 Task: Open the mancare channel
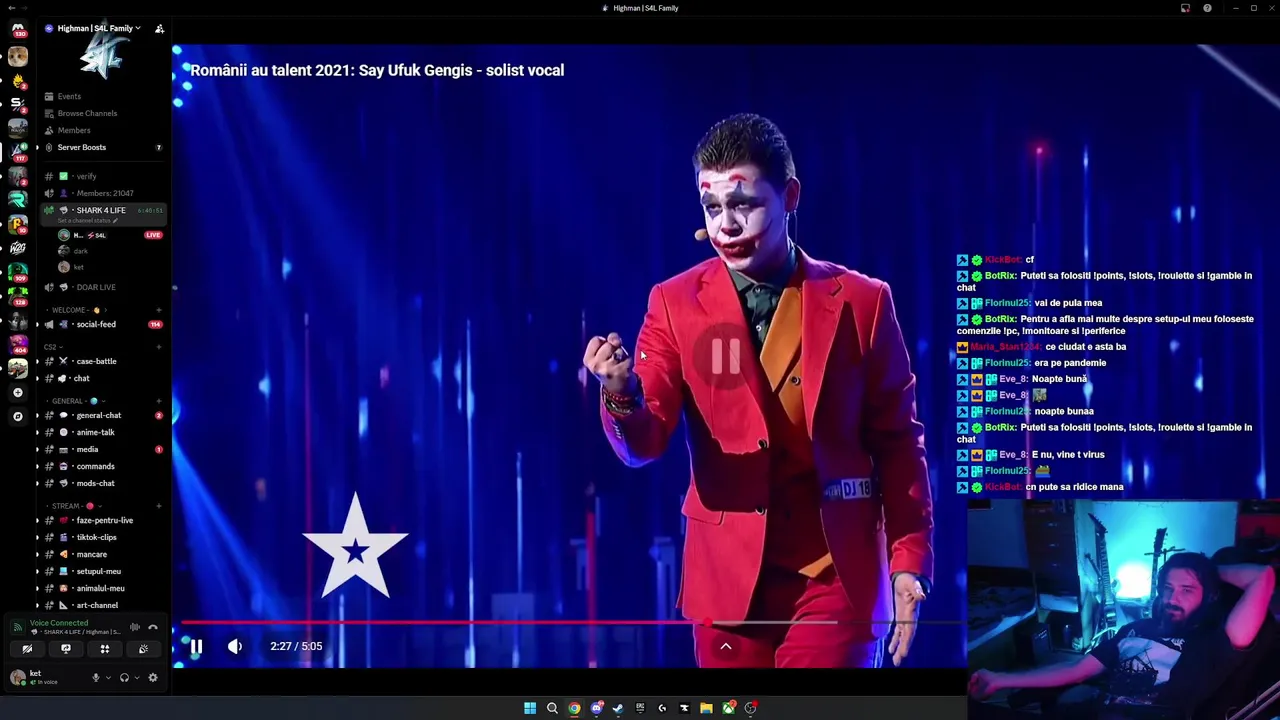coord(103,554)
